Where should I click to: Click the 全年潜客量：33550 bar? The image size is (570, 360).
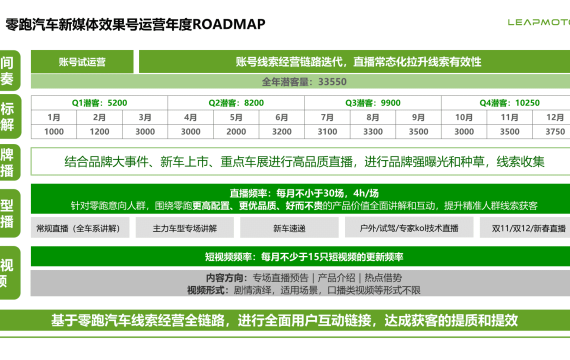click(300, 81)
